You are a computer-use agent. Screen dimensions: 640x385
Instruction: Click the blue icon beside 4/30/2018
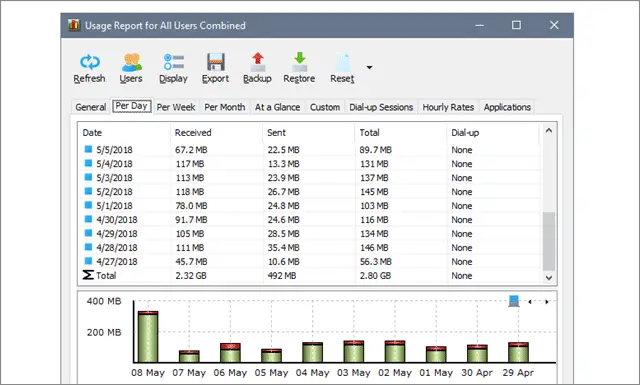(88, 219)
